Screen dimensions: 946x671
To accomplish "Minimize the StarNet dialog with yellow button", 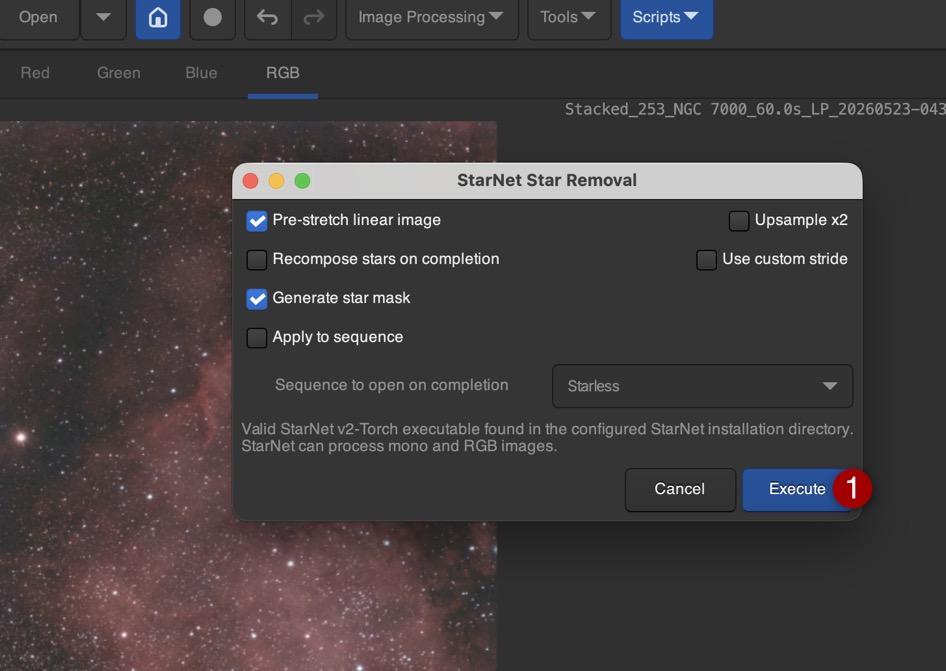I will 276,180.
